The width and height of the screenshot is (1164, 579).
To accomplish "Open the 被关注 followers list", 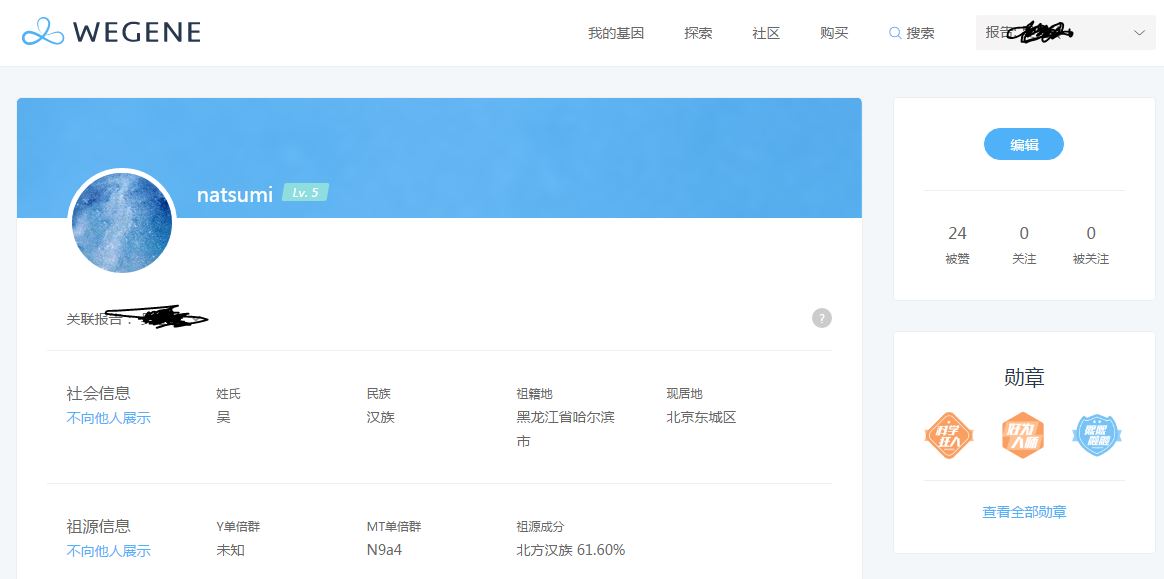I will [1091, 243].
